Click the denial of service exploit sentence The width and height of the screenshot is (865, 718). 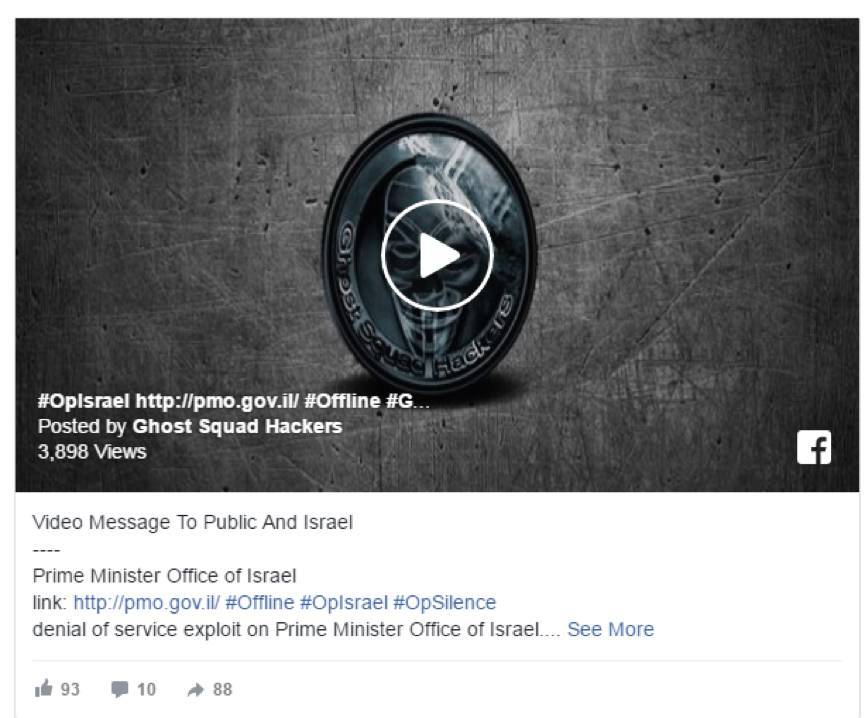(296, 629)
